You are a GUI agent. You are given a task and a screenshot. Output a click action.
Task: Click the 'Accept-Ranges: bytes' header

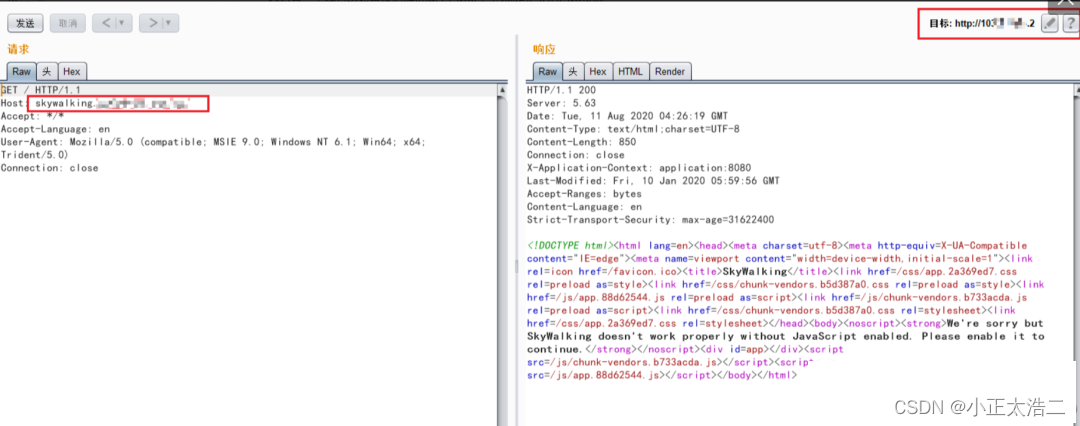584,194
